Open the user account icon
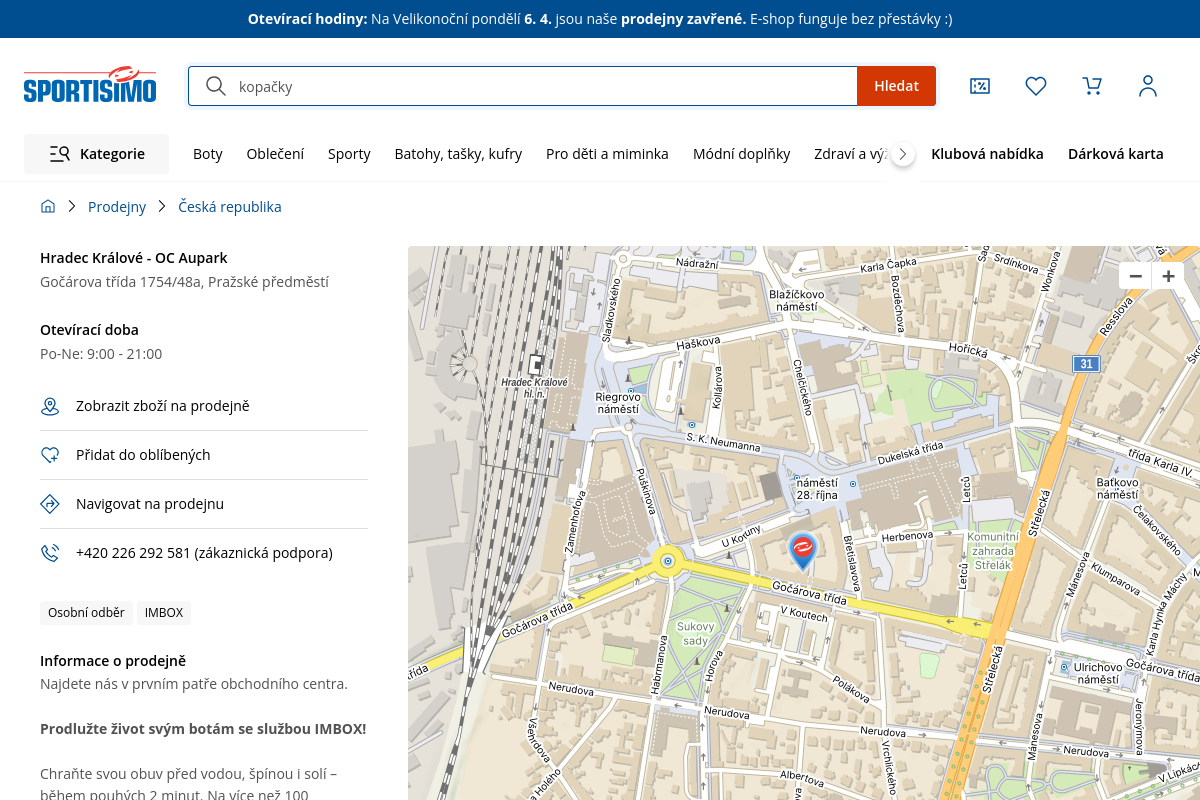The image size is (1200, 800). pyautogui.click(x=1148, y=86)
